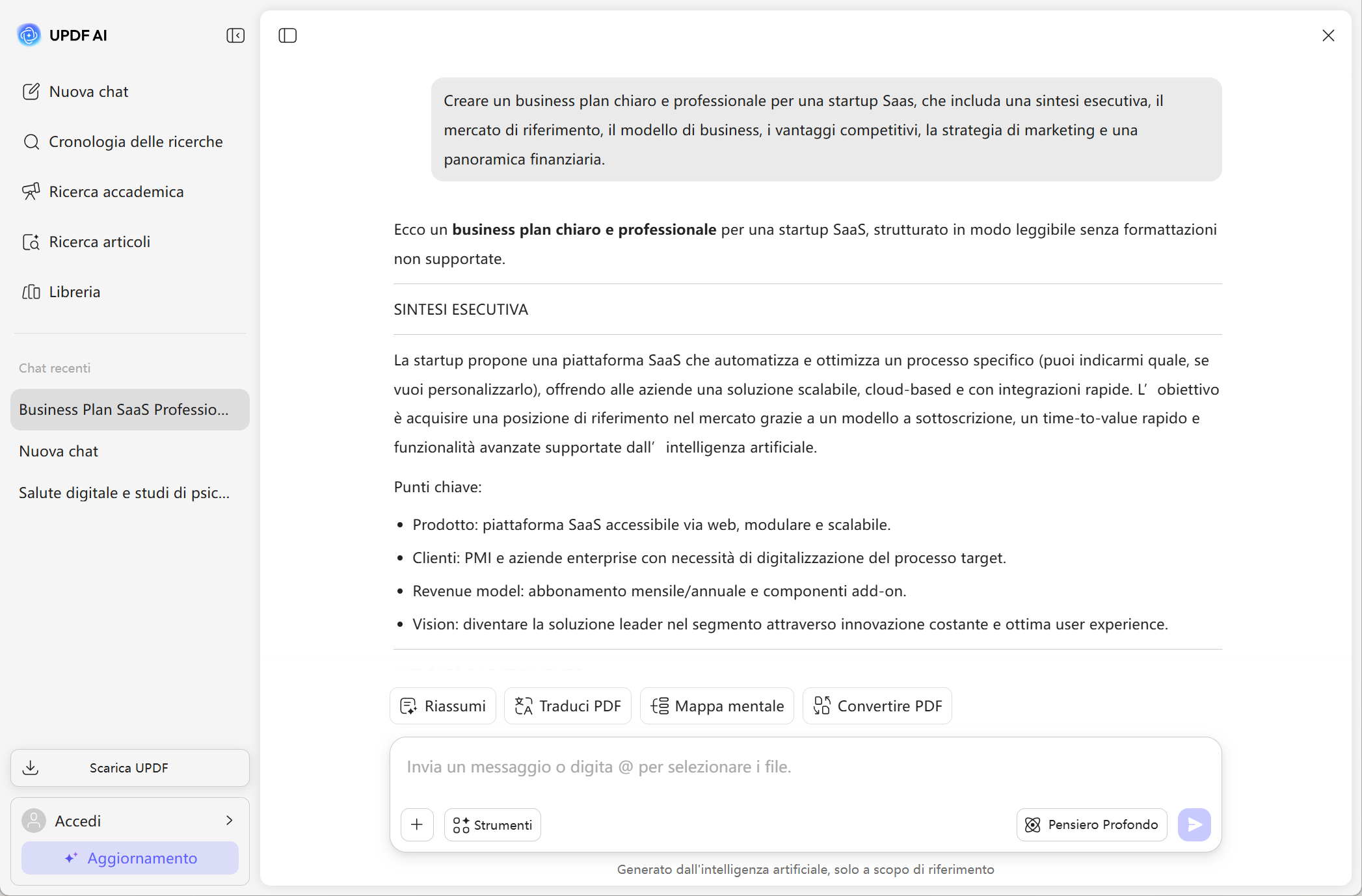Collapse the left sidebar panel icon
Viewport: 1362px width, 896px height.
[x=235, y=36]
